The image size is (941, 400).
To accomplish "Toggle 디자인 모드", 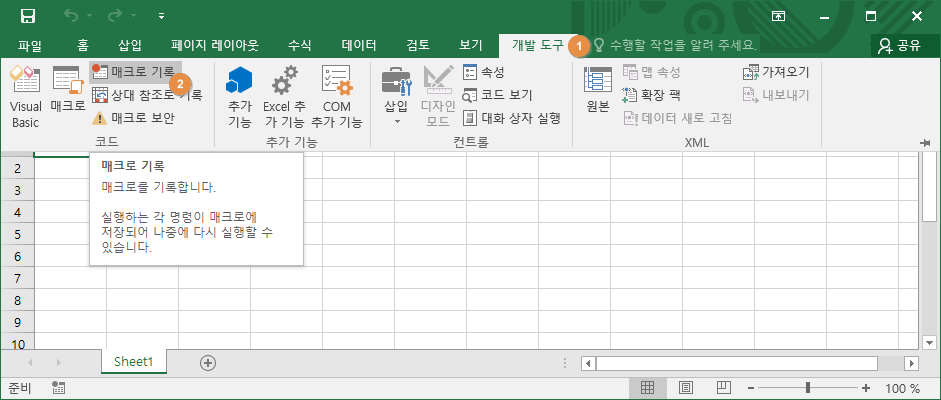I will click(x=439, y=96).
